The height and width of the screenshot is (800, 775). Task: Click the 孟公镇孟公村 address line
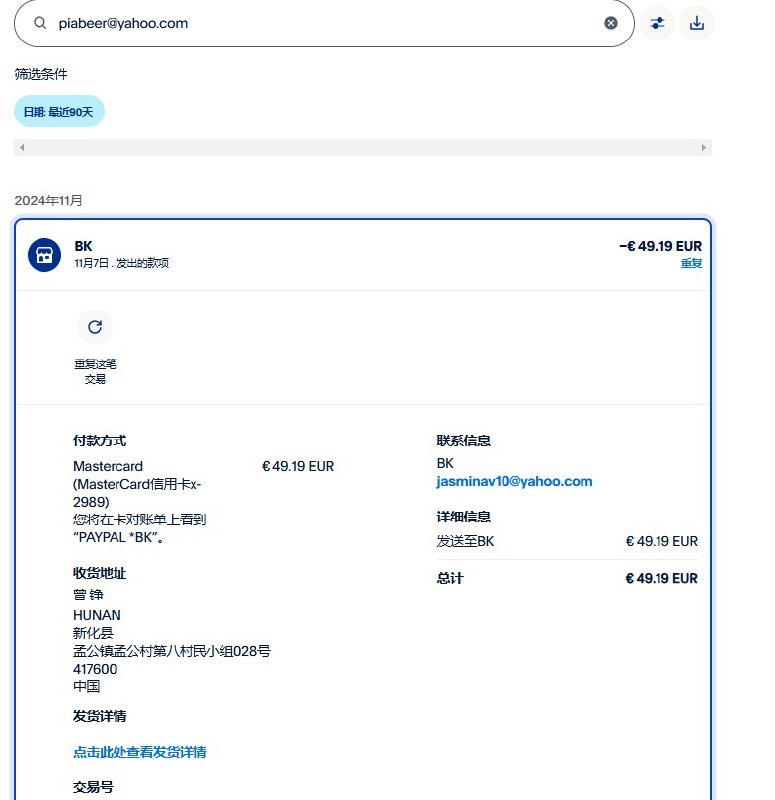point(172,651)
